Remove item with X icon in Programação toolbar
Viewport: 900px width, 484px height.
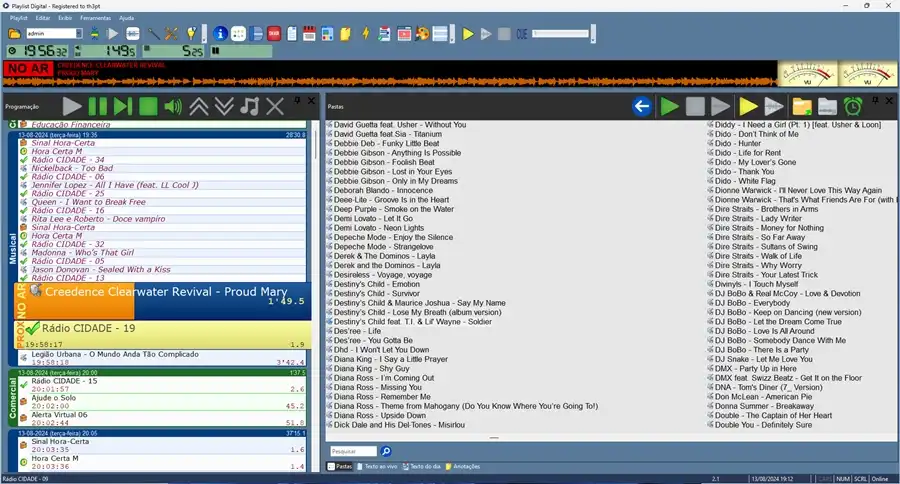point(275,106)
